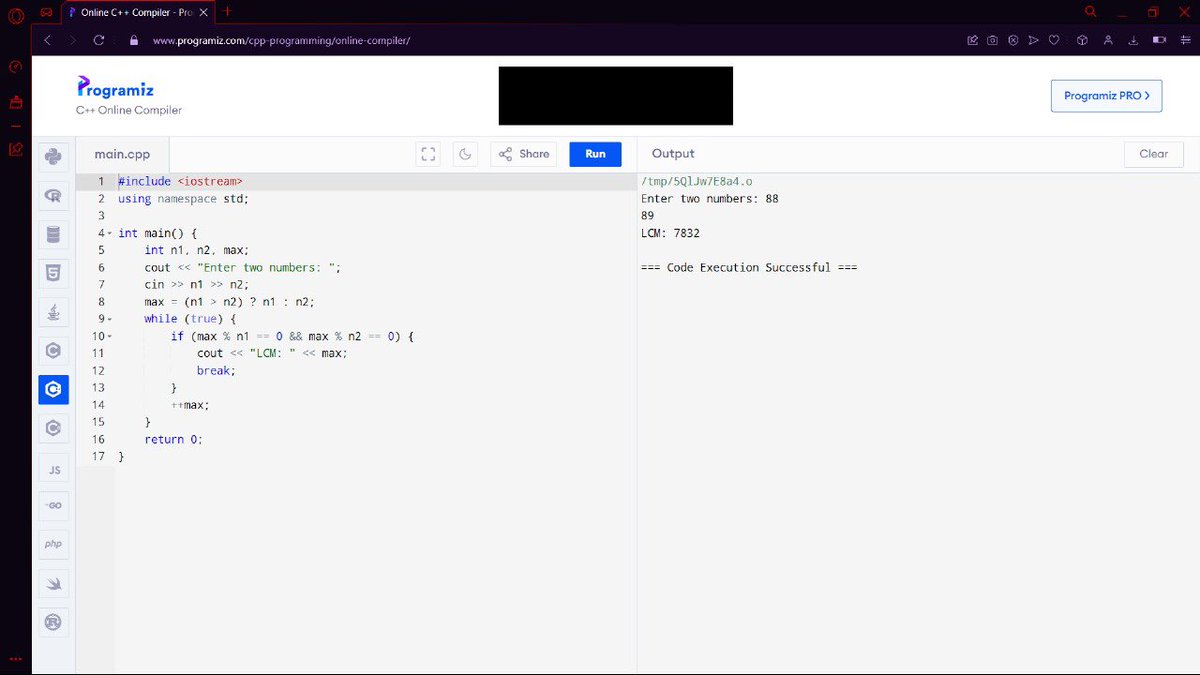Viewport: 1200px width, 675px height.
Task: Click the 'using namespace std;' line
Action: point(183,199)
